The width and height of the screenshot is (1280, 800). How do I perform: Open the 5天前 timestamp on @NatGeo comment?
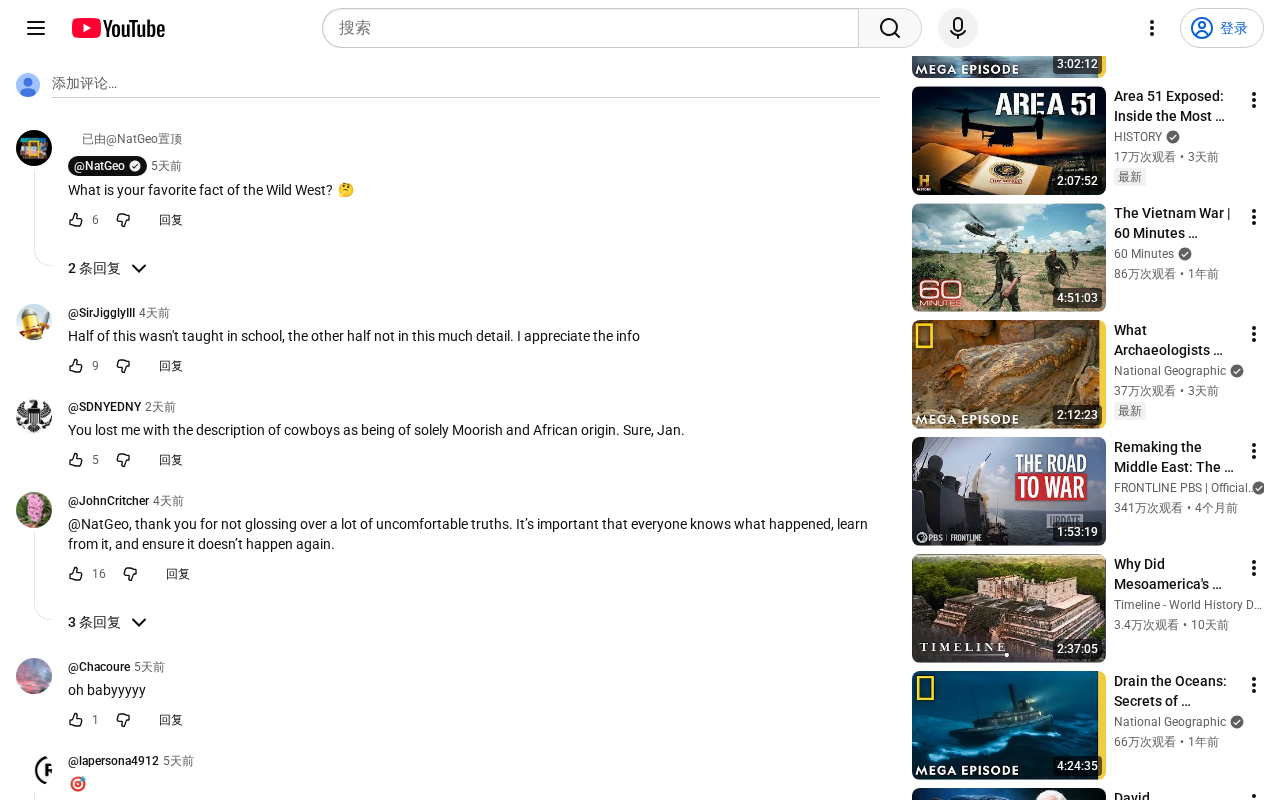[166, 166]
